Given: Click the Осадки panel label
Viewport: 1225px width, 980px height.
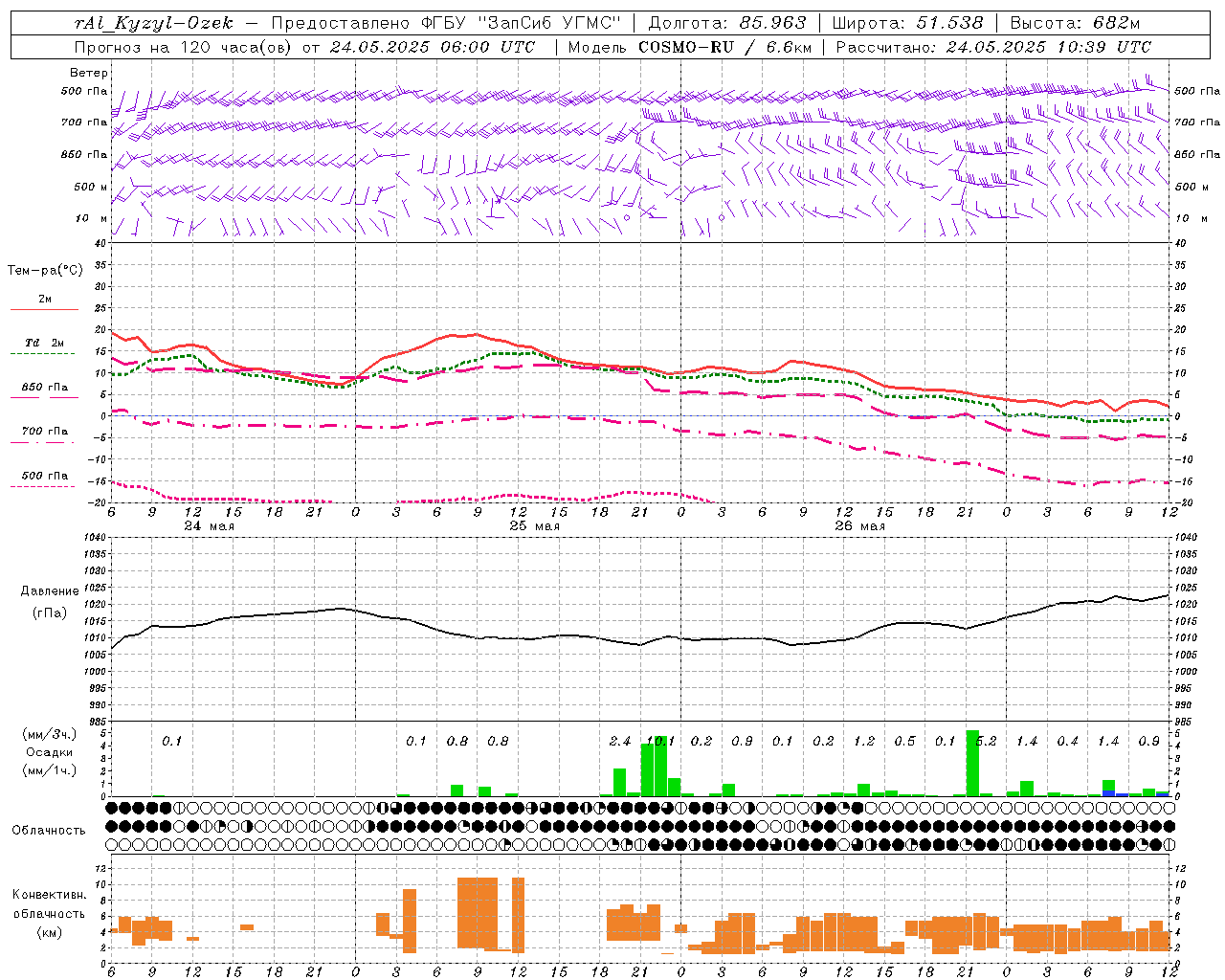Looking at the screenshot, I should pos(50,753).
